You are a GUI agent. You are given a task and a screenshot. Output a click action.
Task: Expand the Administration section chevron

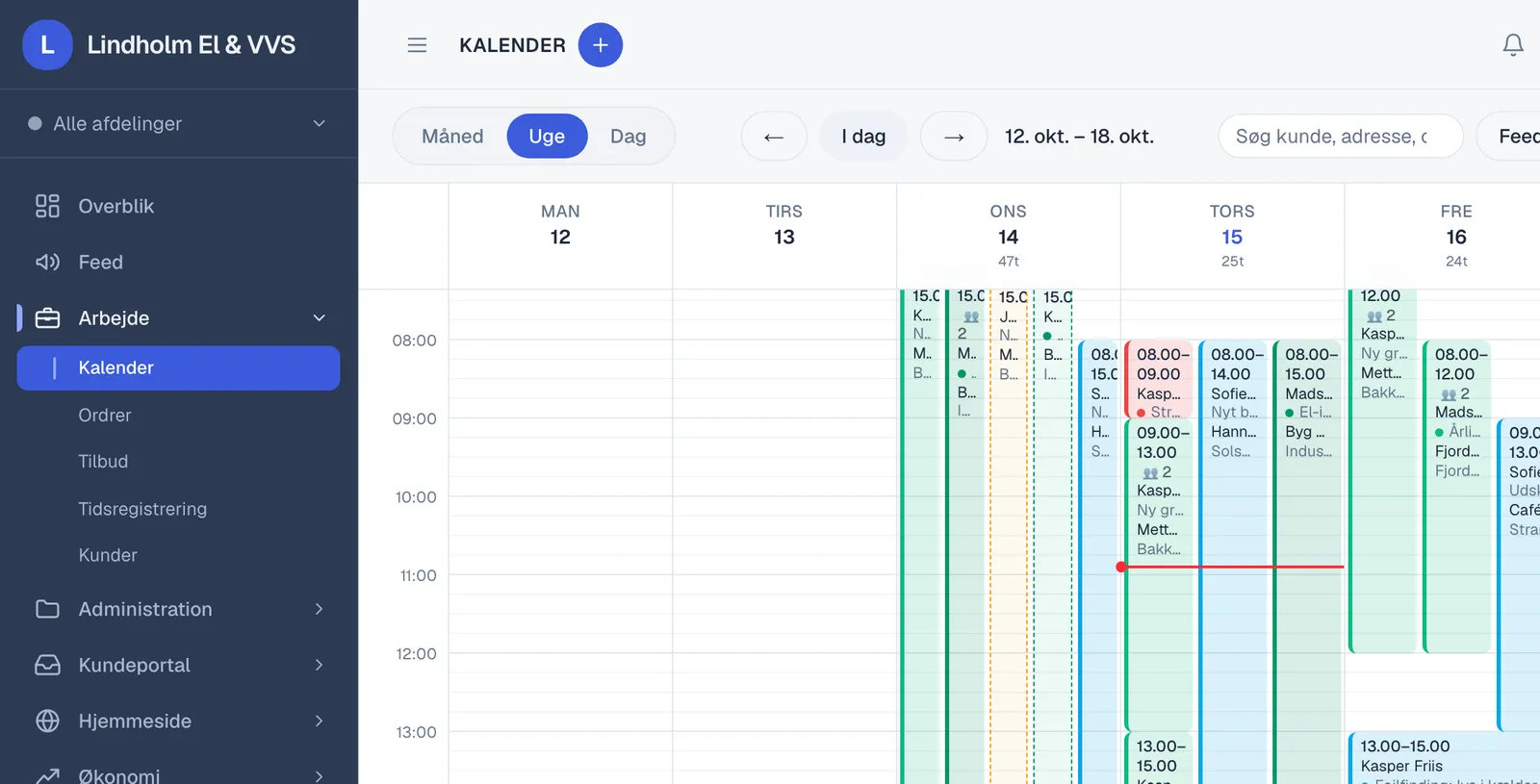click(320, 609)
